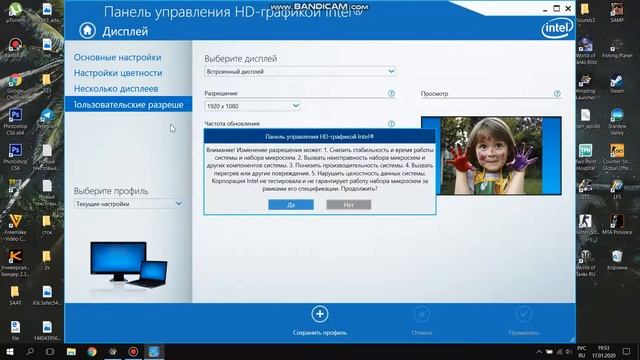Expand the Встроенный дисплей display selector
The image size is (640, 360).
click(300, 71)
